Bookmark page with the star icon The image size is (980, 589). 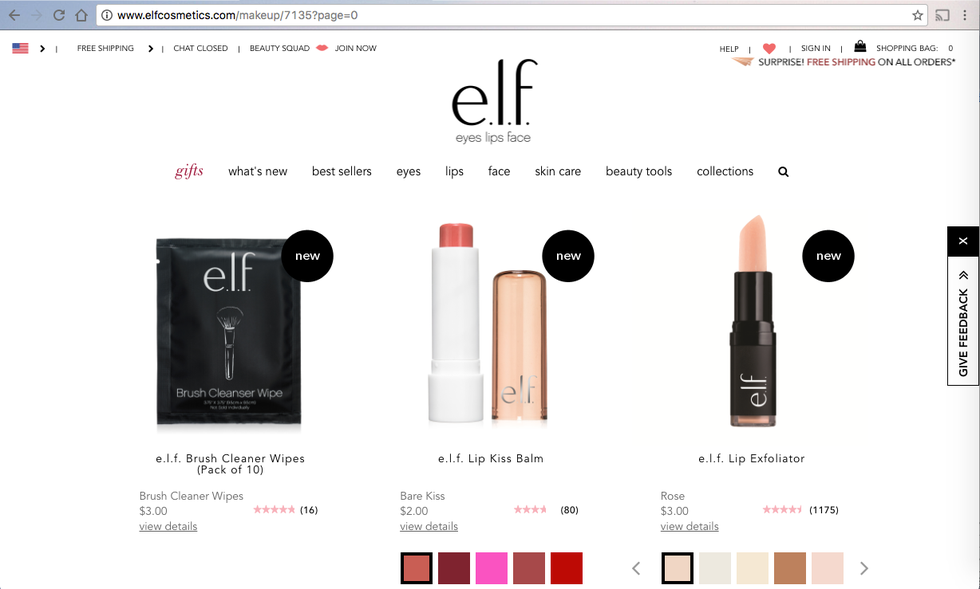pyautogui.click(x=917, y=15)
